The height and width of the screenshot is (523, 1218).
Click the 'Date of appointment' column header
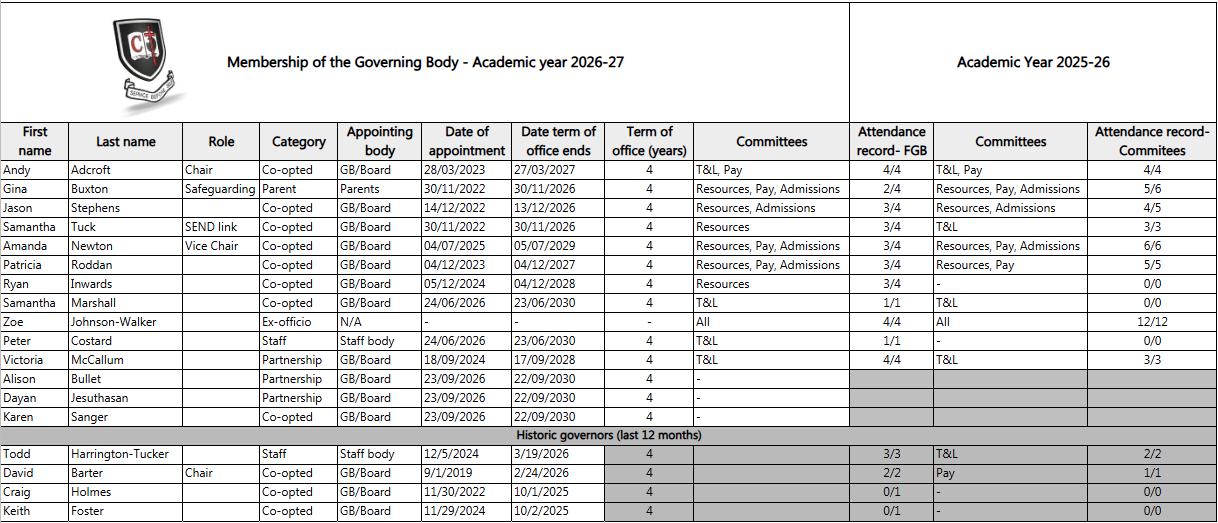466,141
